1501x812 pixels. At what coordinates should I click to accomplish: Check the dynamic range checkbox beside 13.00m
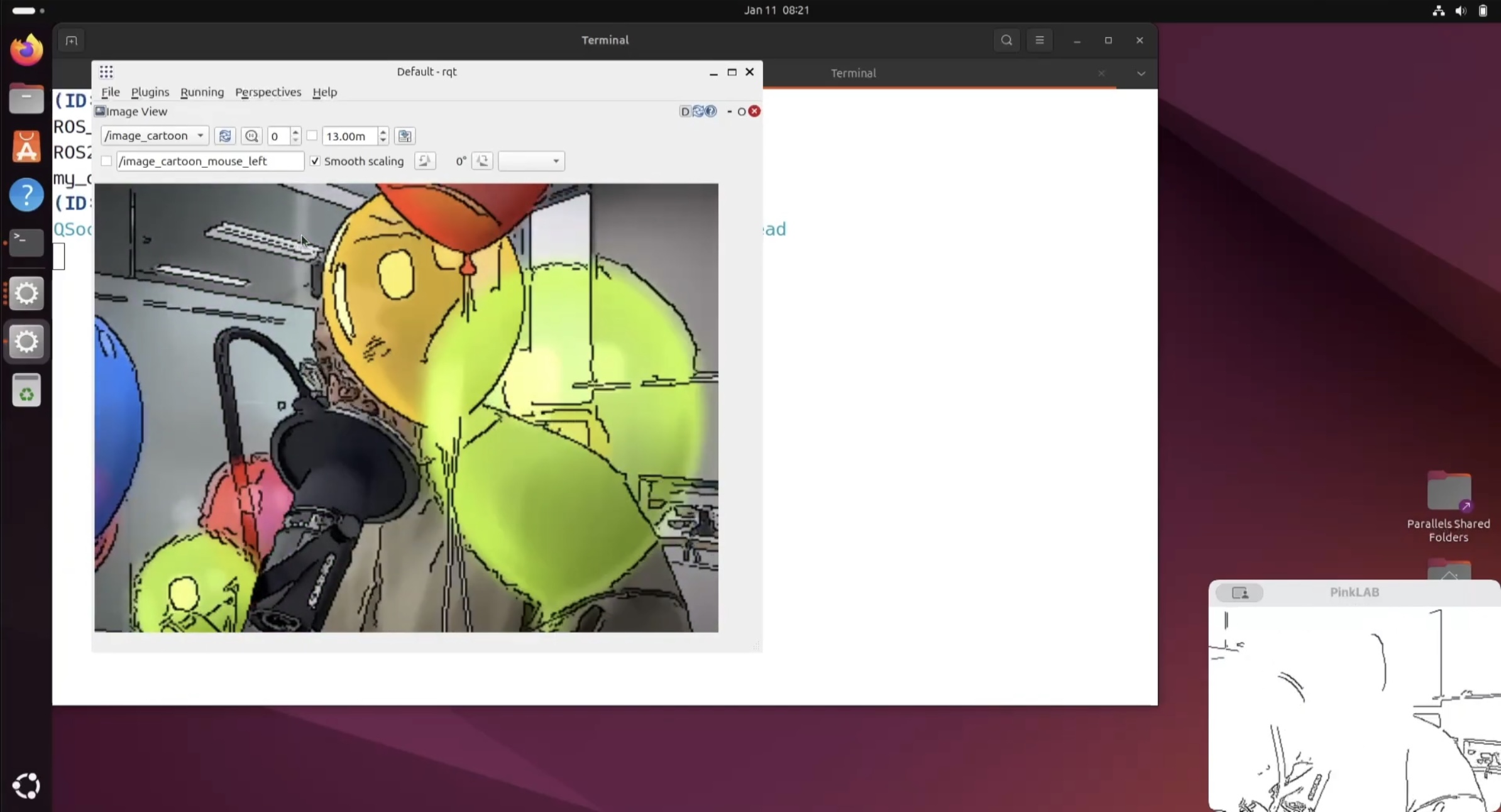pyautogui.click(x=312, y=135)
